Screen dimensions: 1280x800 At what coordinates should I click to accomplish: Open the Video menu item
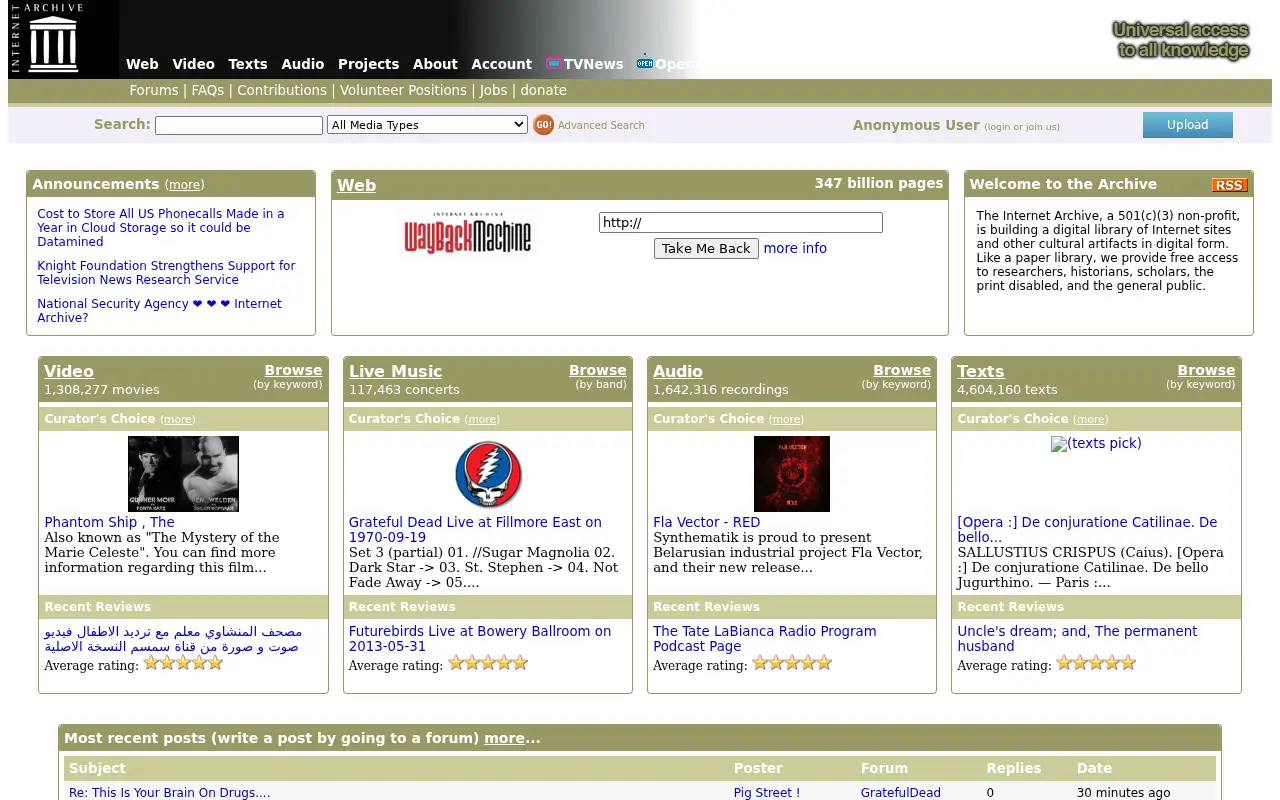(x=193, y=64)
